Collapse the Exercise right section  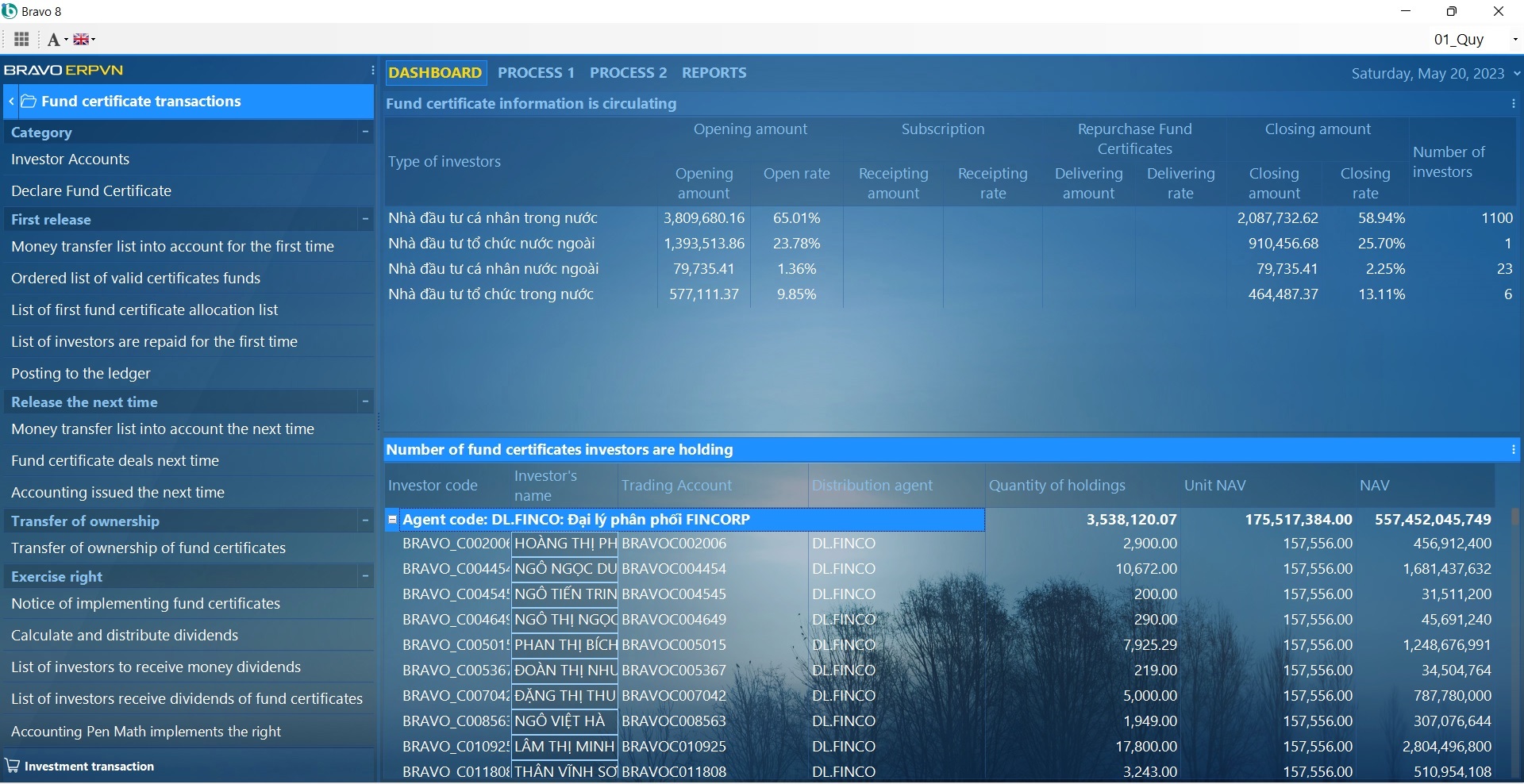pos(364,576)
